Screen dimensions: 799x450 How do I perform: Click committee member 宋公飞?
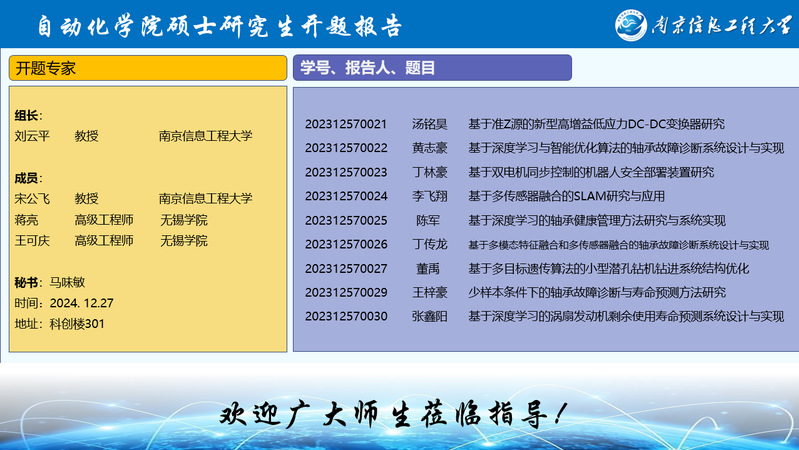[32, 198]
